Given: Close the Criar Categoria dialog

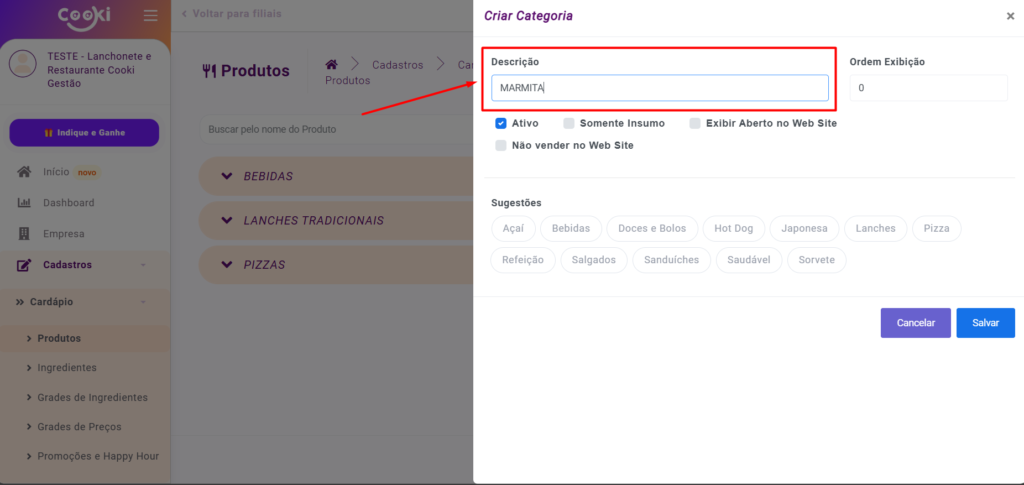Looking at the screenshot, I should click(x=1009, y=17).
